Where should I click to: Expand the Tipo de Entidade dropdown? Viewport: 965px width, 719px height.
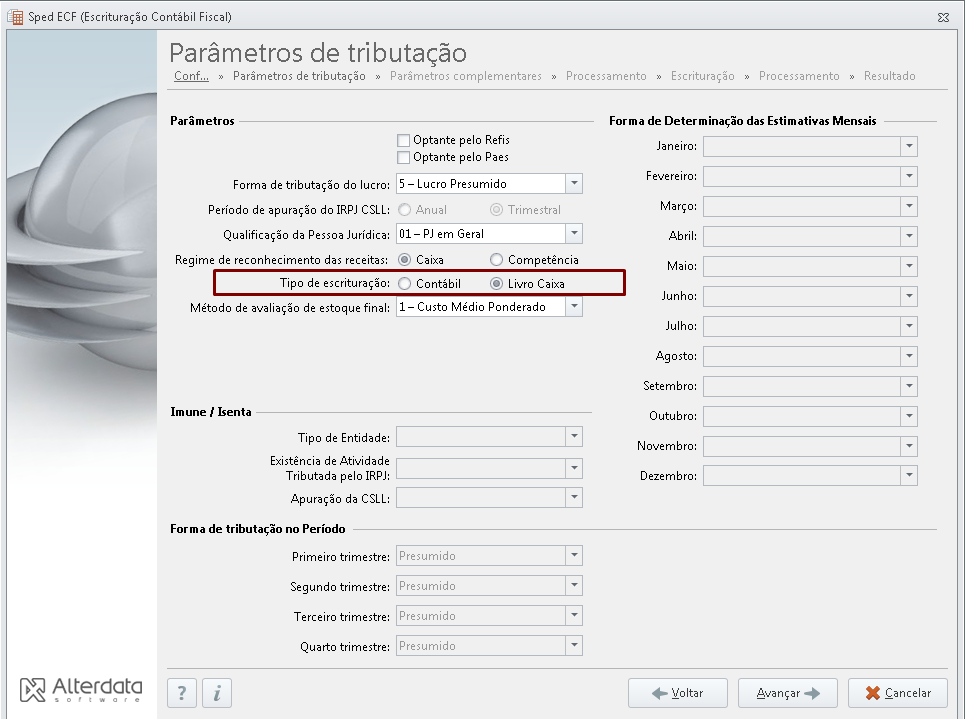click(574, 436)
